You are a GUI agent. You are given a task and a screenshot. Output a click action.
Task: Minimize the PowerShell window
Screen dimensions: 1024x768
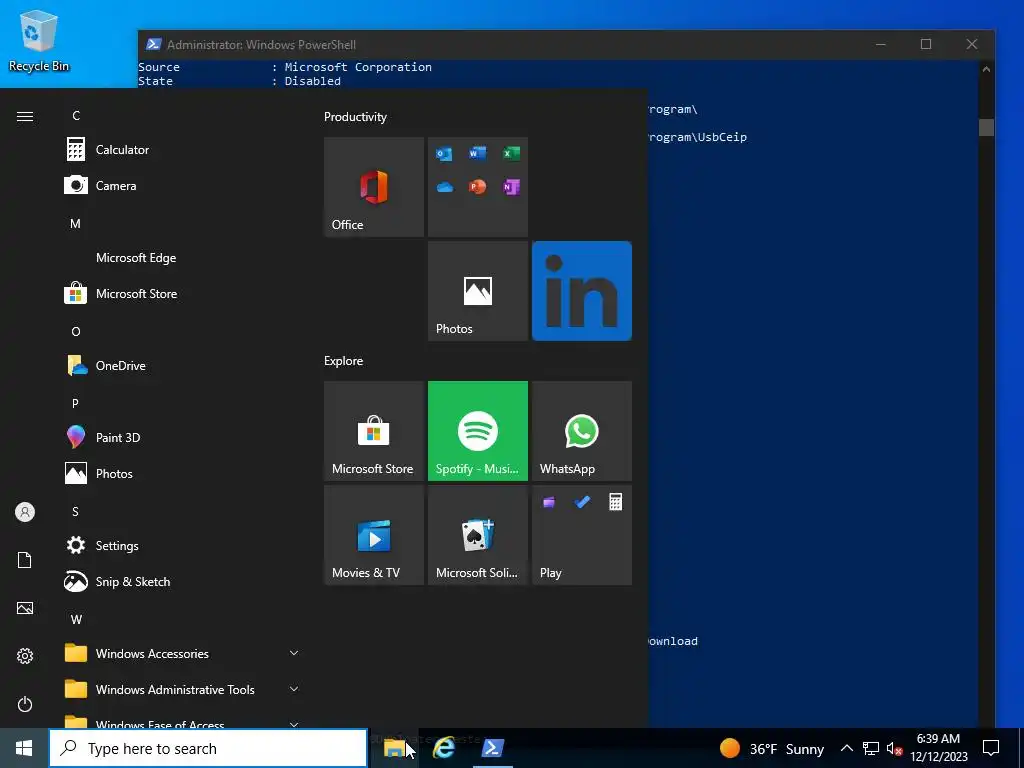[x=881, y=44]
